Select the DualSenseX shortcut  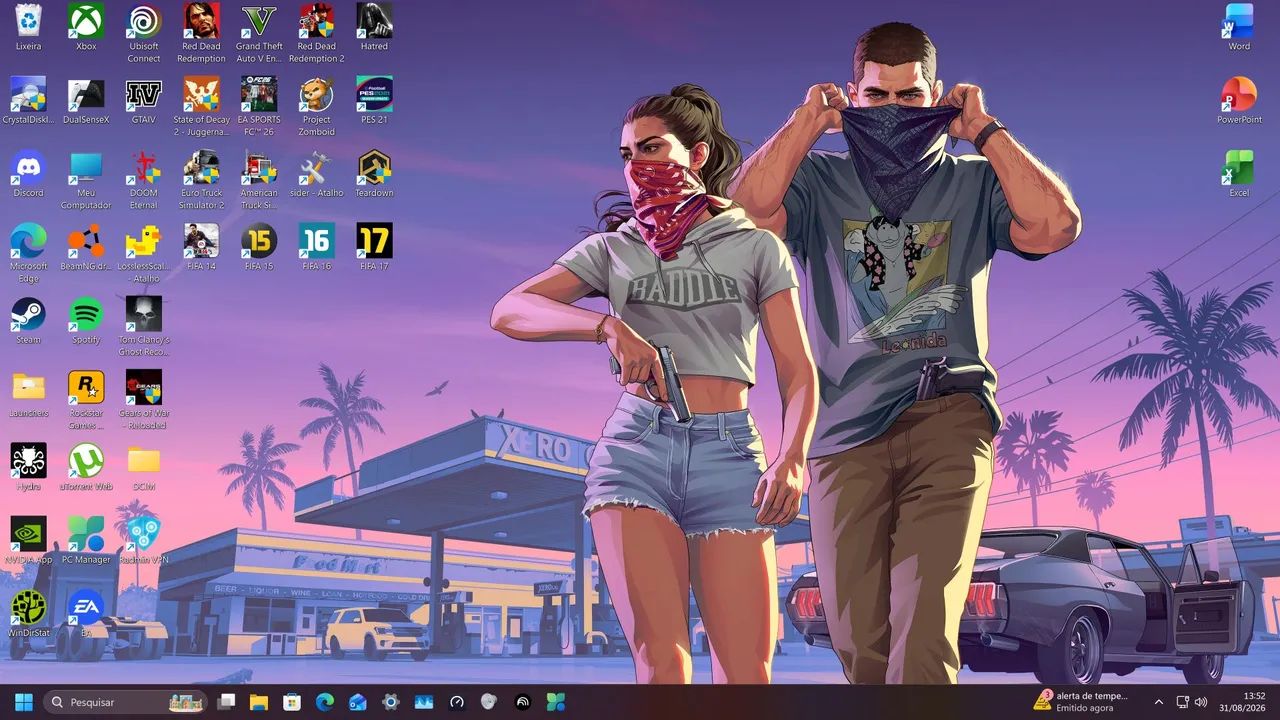pos(86,100)
